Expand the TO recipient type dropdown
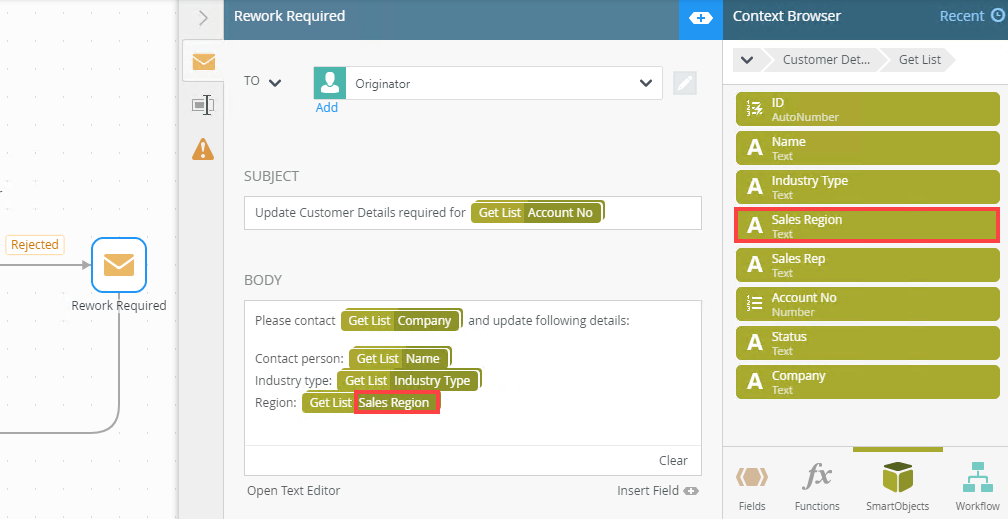Screen dimensions: 1008x519 point(263,82)
